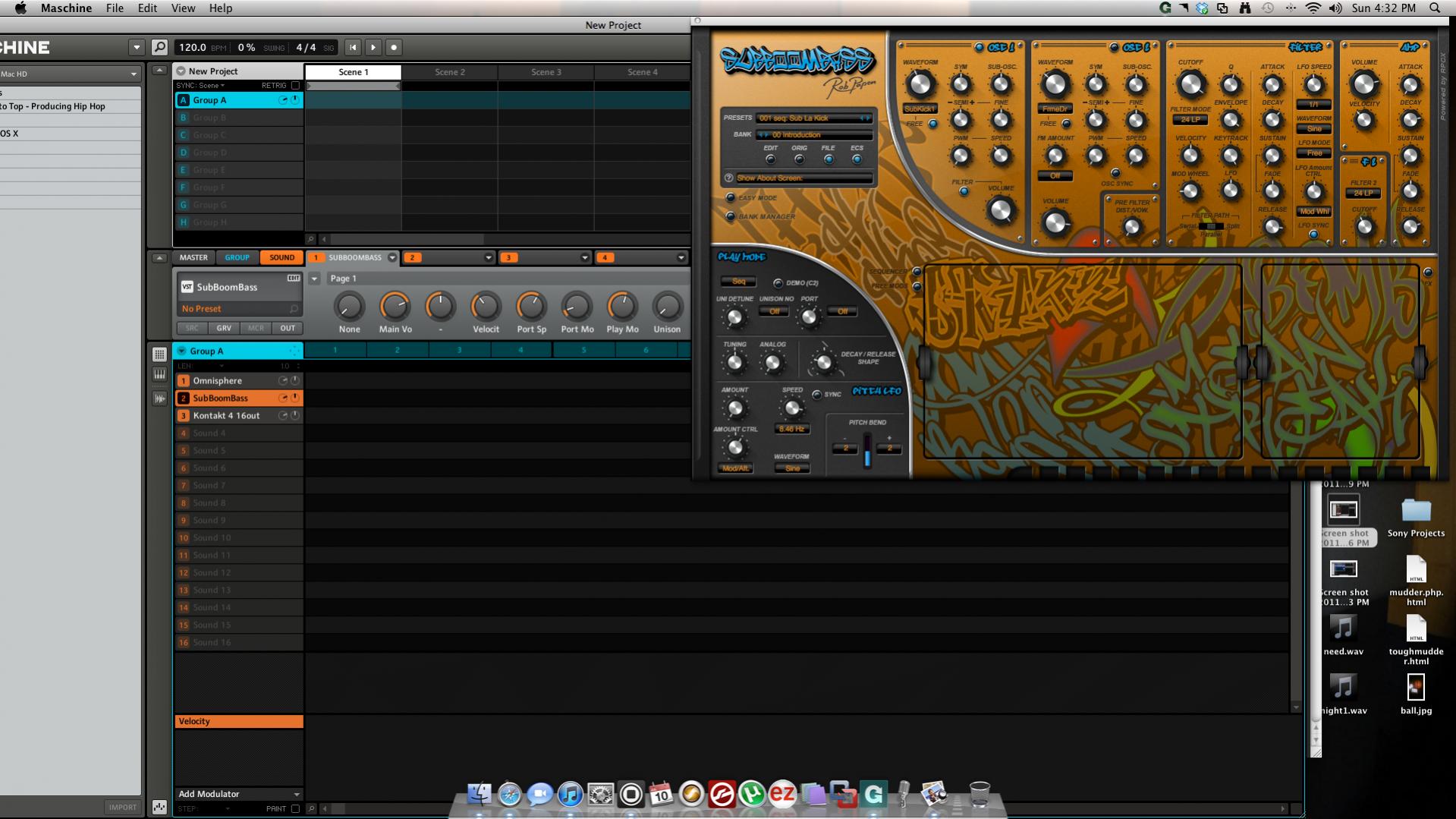The image size is (1456, 819).
Task: Open the SYNC: Scene dropdown
Action: [x=200, y=86]
